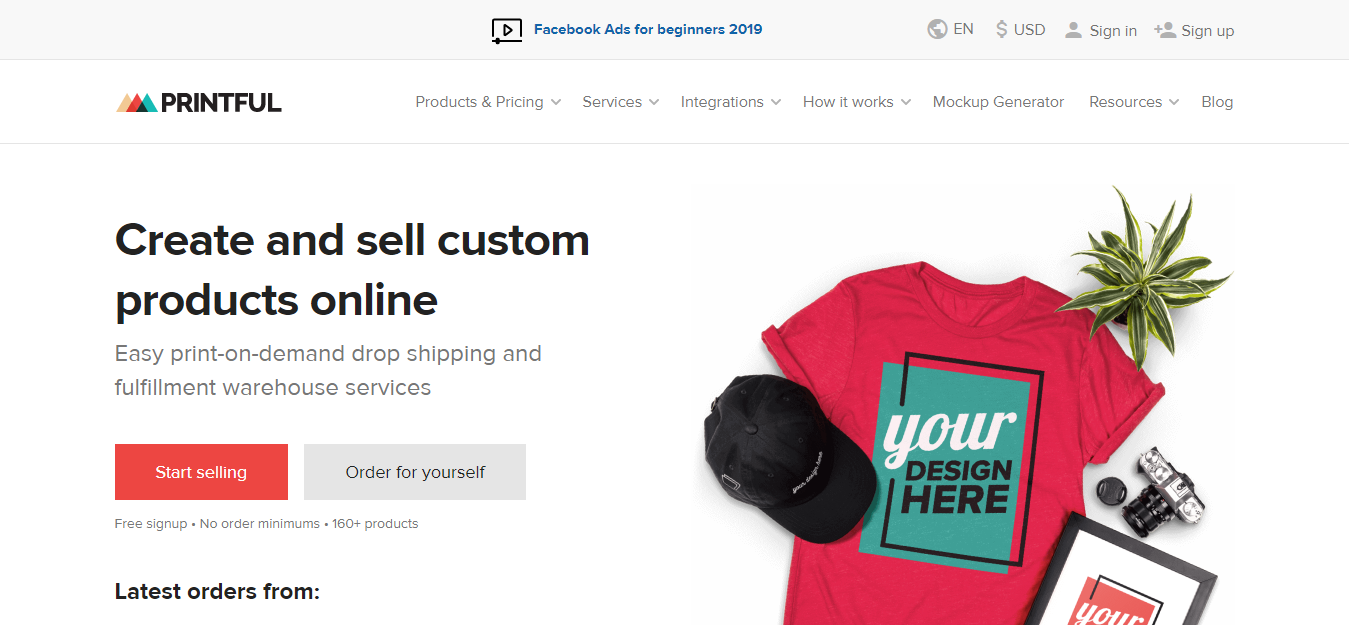Switch language to EN
Image resolution: width=1349 pixels, height=625 pixels.
(960, 29)
